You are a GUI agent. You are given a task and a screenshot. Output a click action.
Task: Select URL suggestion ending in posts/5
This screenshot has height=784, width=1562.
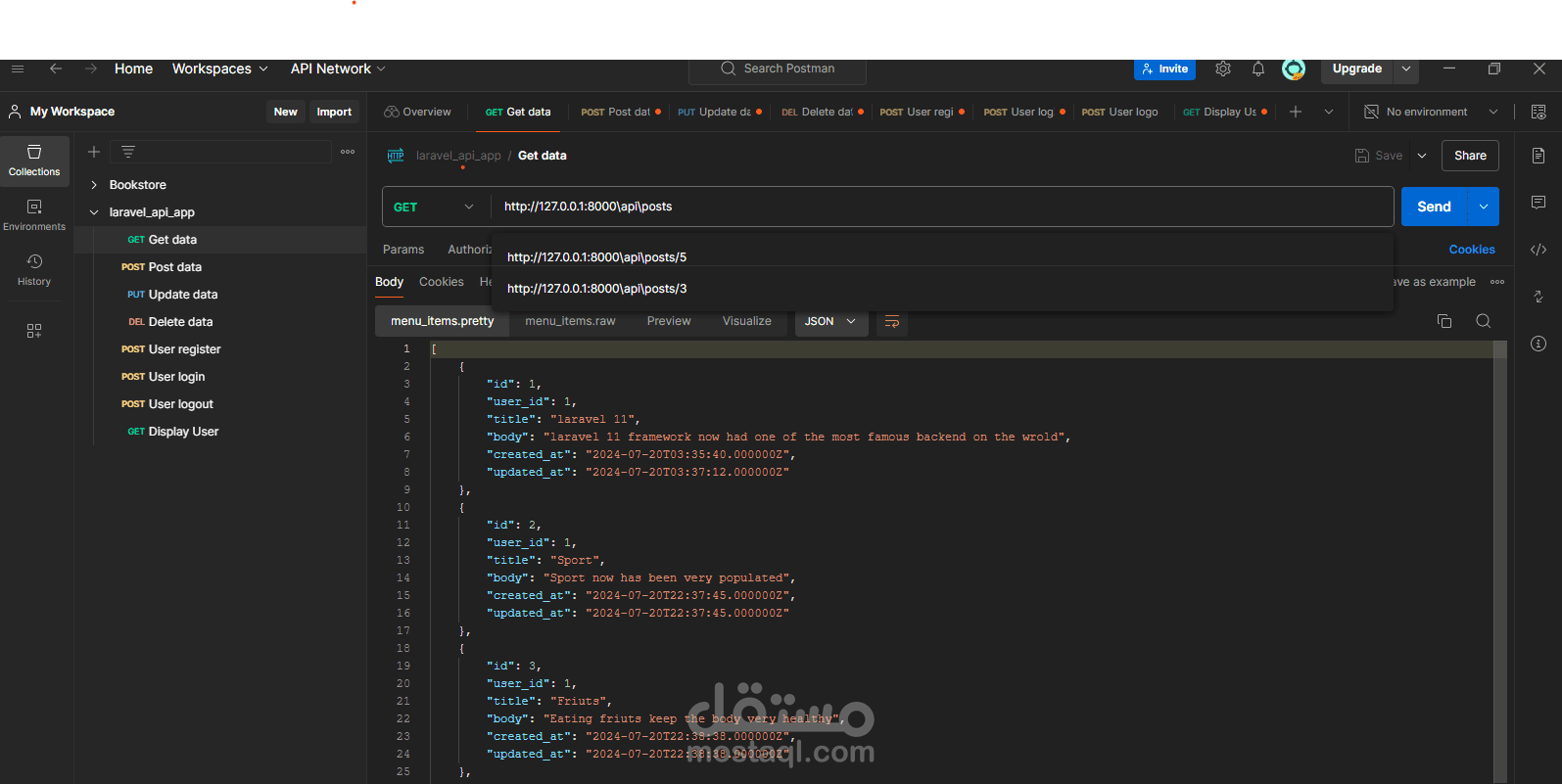[x=942, y=257]
